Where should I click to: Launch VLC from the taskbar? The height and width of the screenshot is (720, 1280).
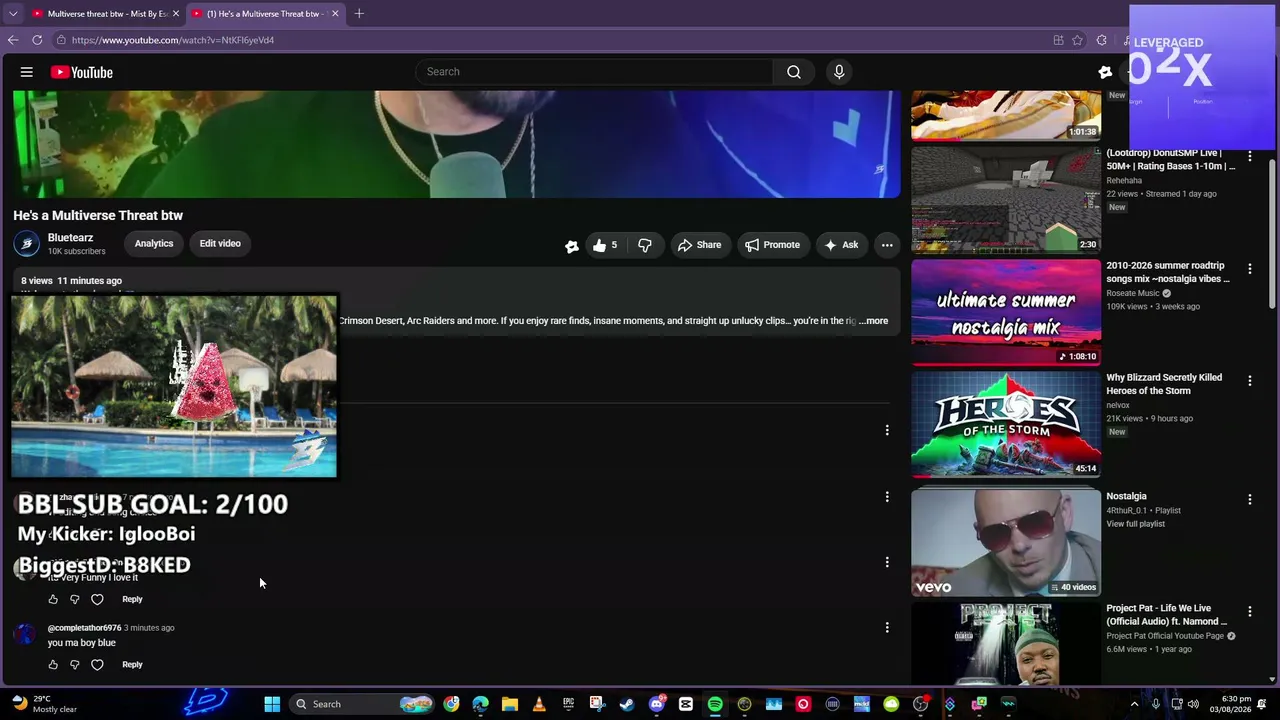point(539,704)
